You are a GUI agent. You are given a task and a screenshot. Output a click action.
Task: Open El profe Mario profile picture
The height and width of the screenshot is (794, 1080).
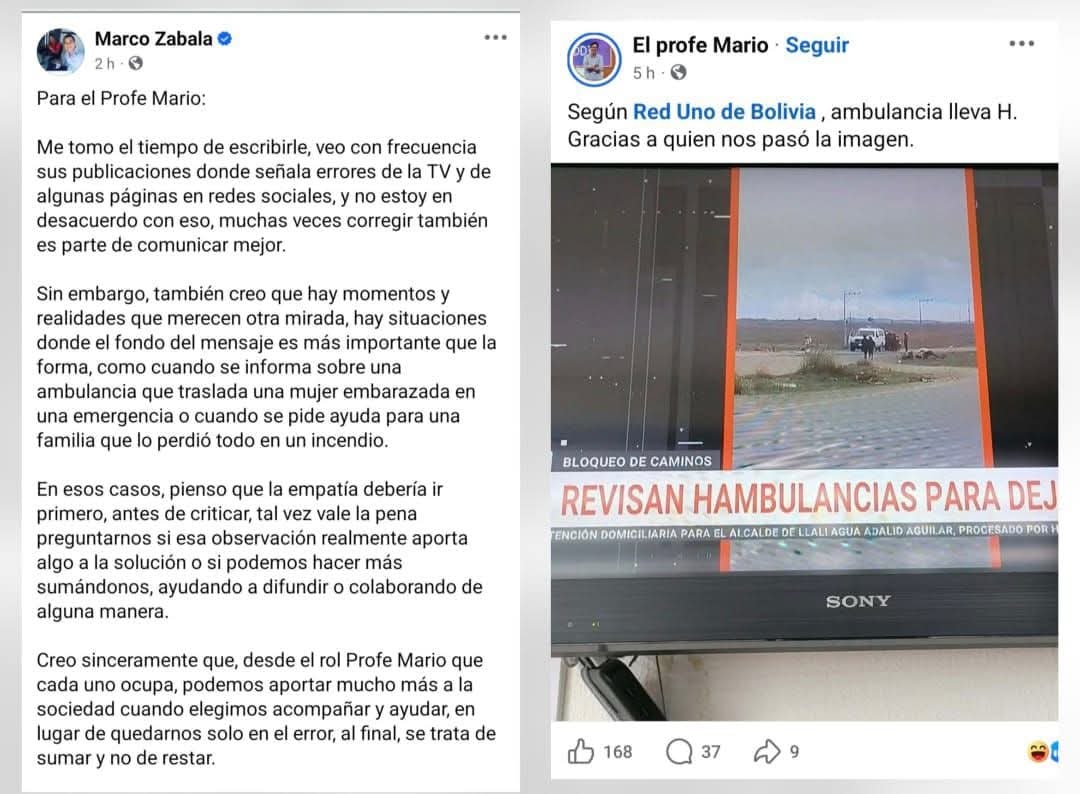click(x=594, y=59)
